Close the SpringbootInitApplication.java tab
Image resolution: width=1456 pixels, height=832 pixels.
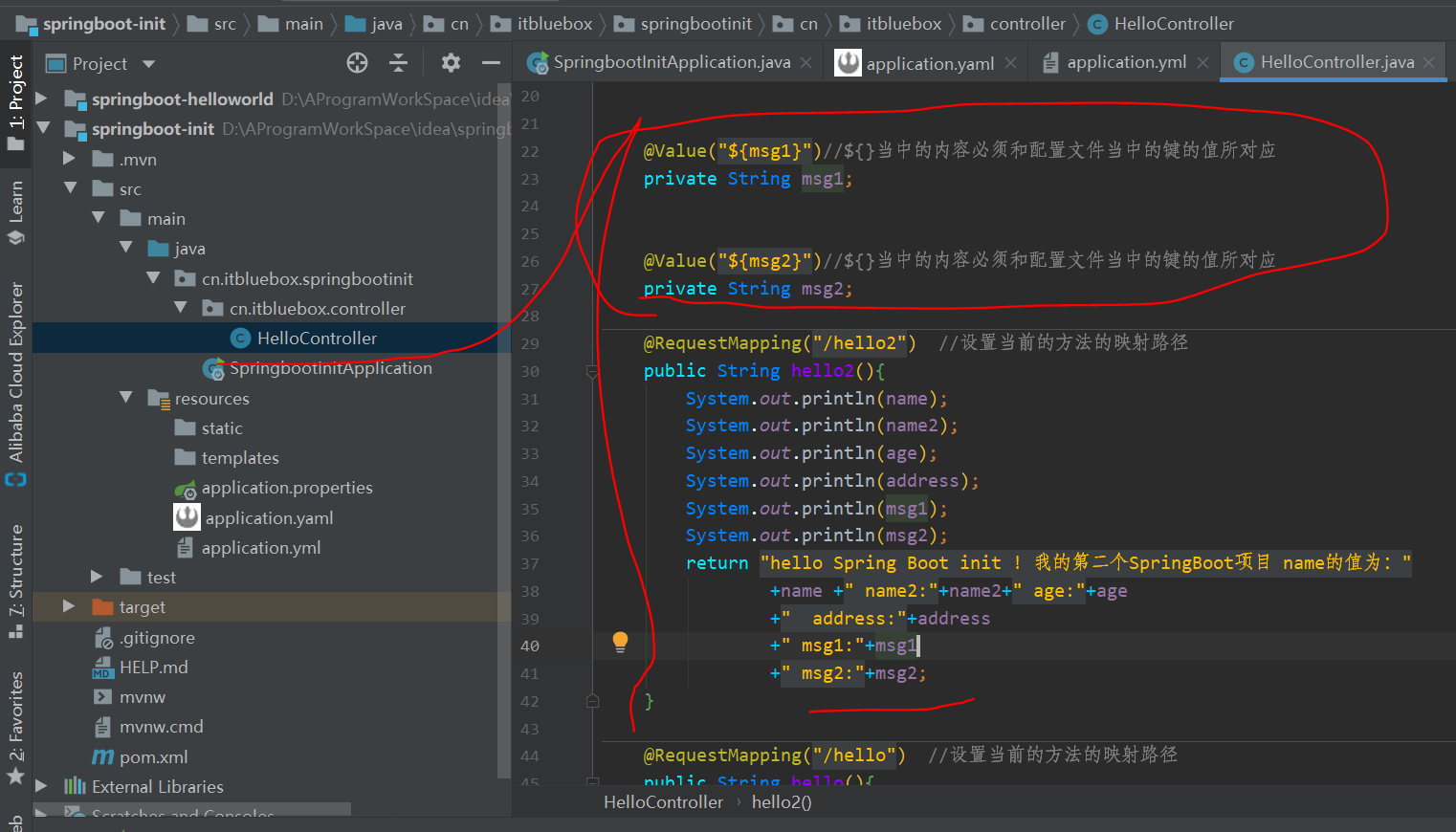point(806,63)
